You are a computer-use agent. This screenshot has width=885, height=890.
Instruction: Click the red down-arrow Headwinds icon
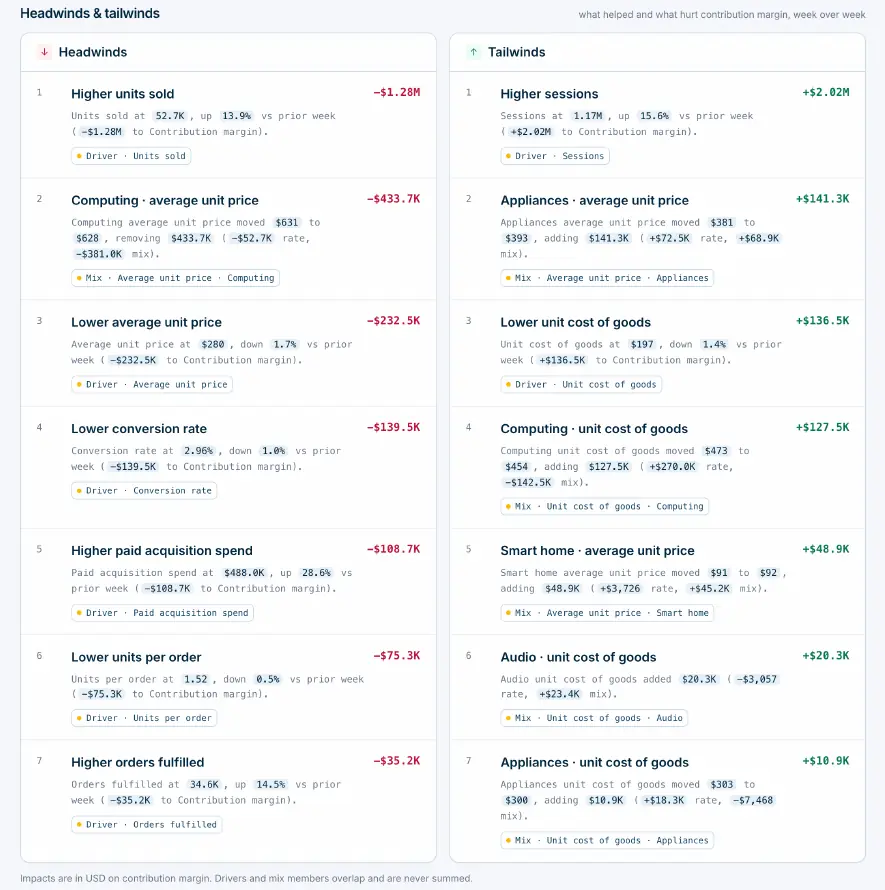tap(44, 52)
